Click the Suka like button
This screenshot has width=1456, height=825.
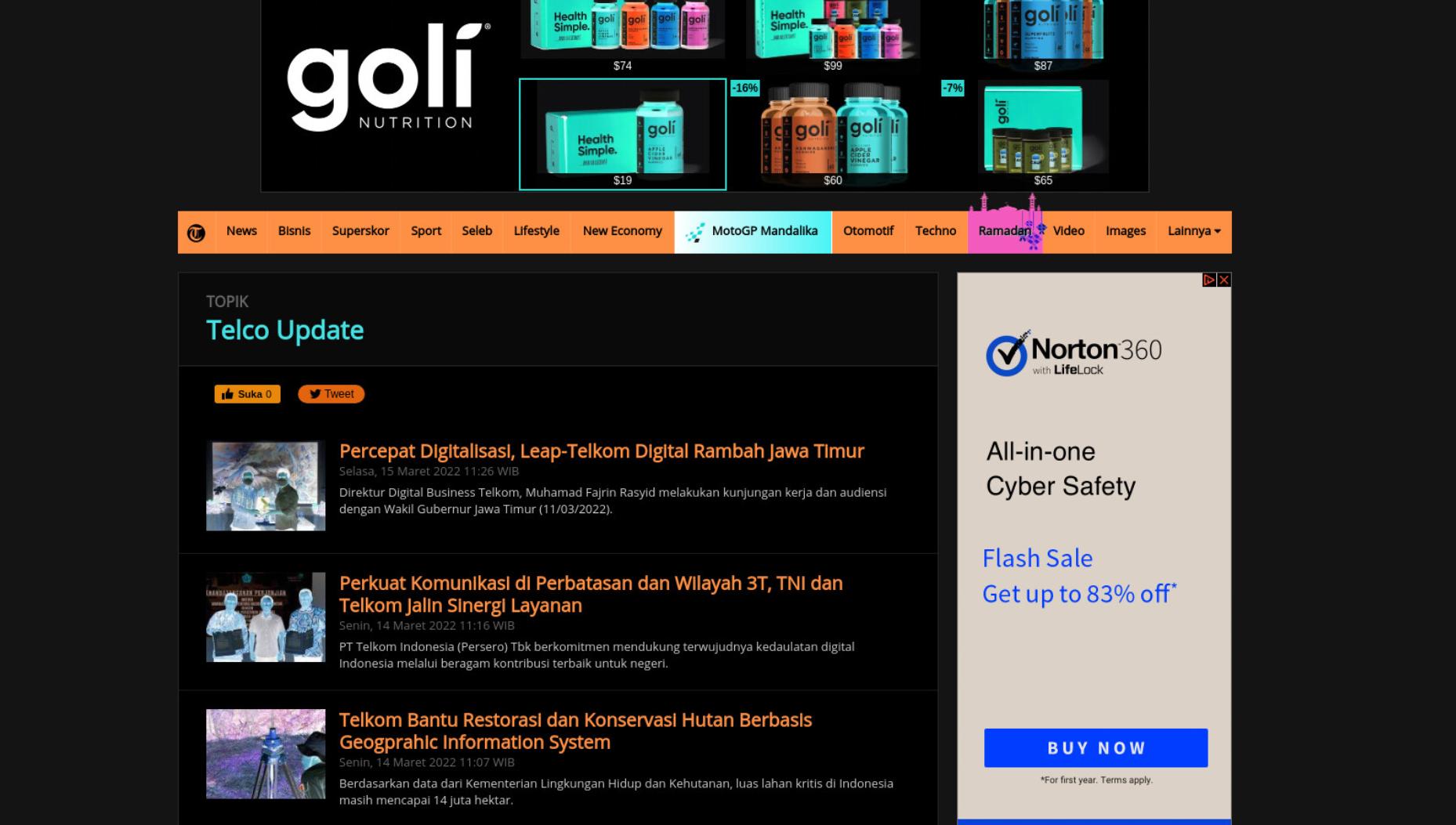pyautogui.click(x=248, y=394)
